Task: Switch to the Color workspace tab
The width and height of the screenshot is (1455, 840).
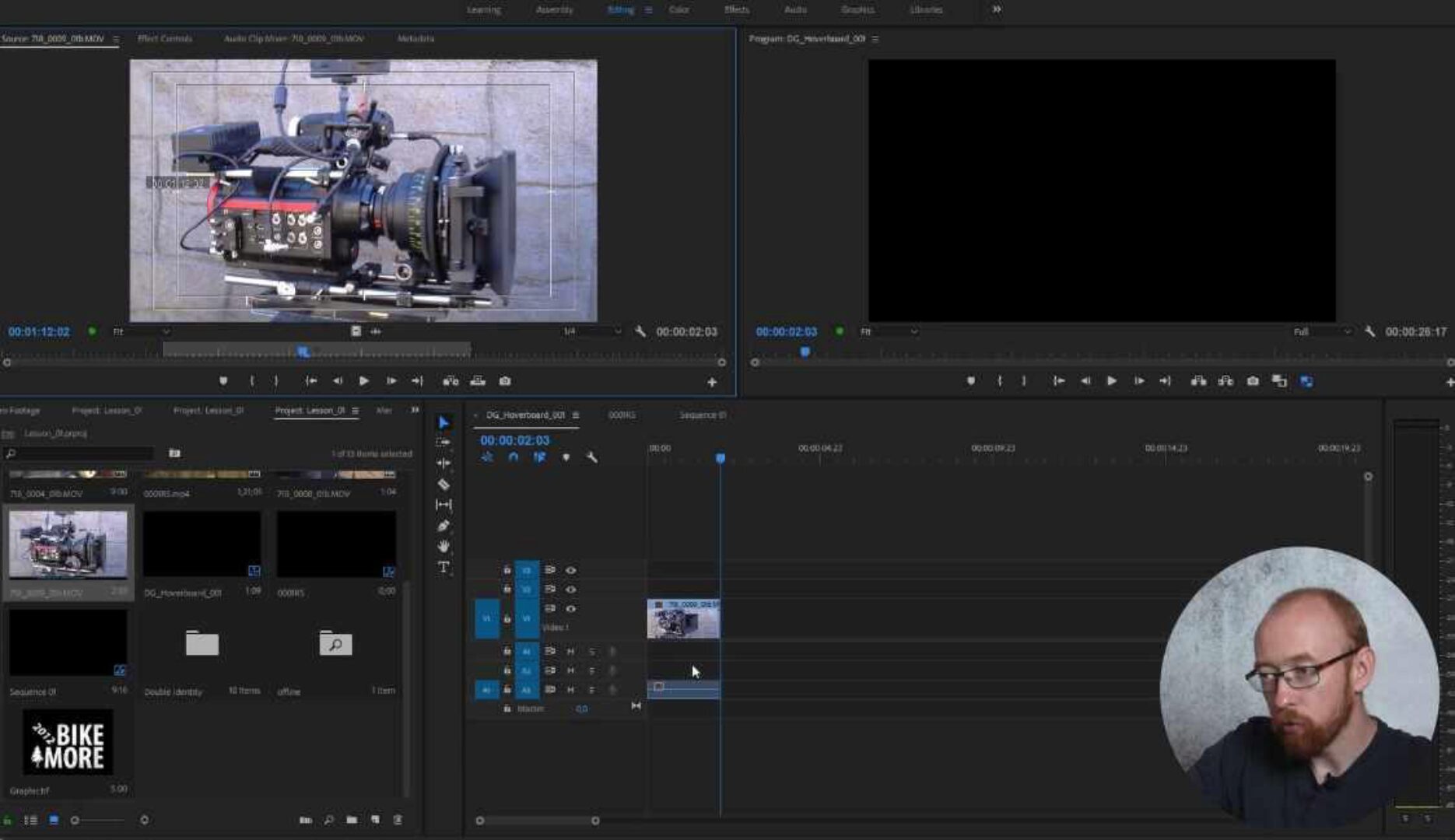Action: (680, 9)
